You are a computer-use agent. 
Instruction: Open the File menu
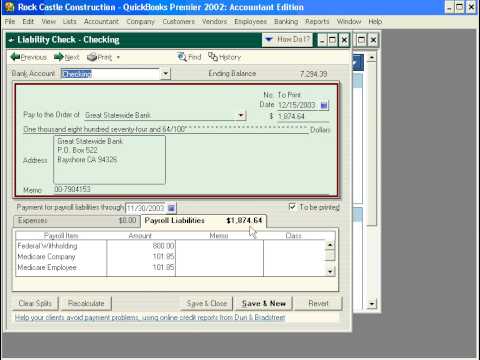[10, 22]
